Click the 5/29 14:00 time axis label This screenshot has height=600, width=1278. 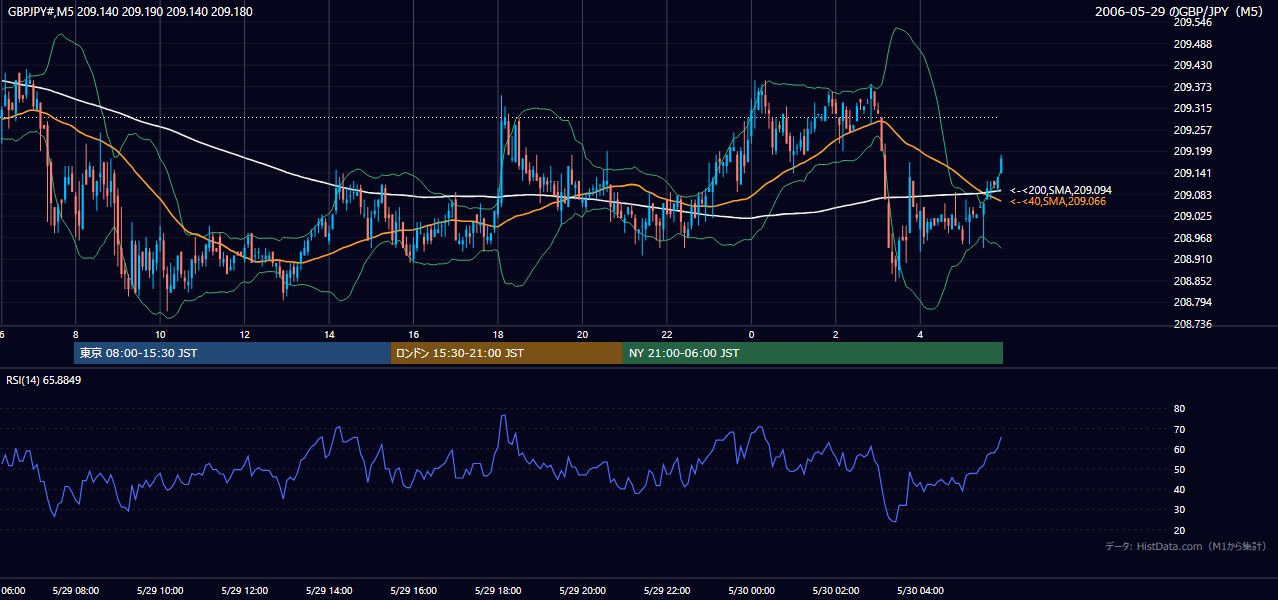[x=329, y=591]
